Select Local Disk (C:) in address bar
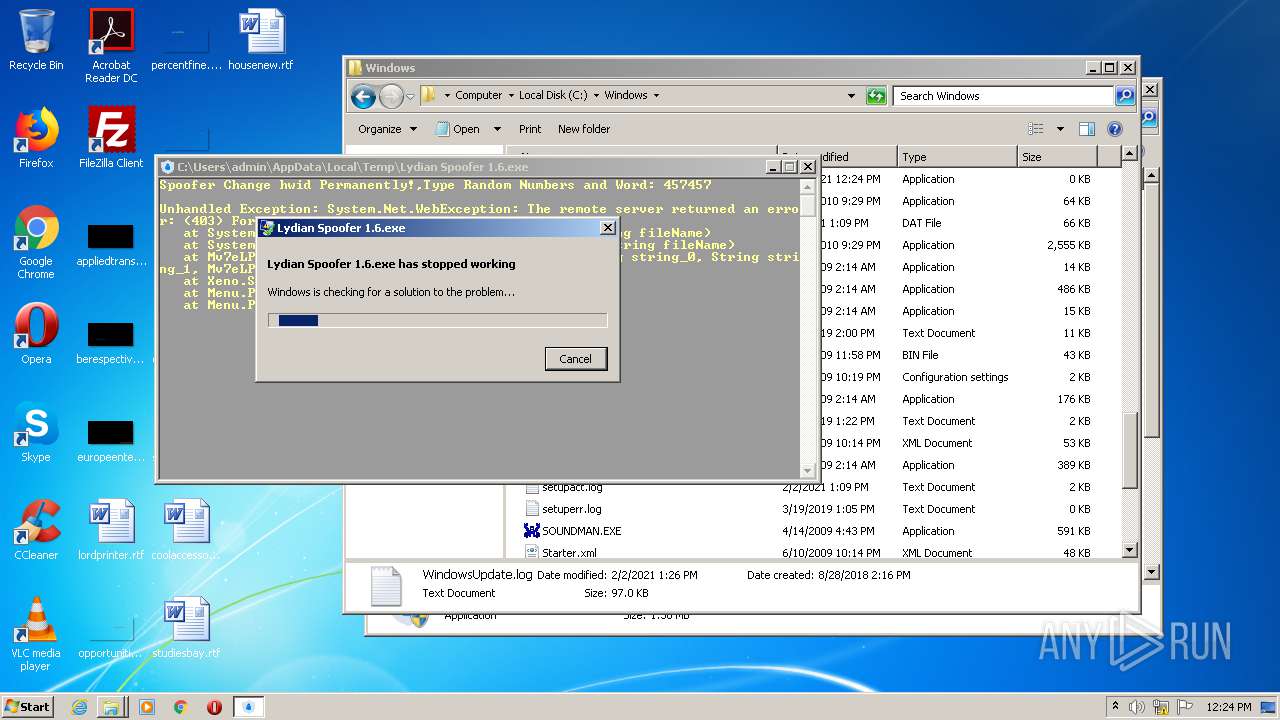The image size is (1280, 720). click(553, 96)
